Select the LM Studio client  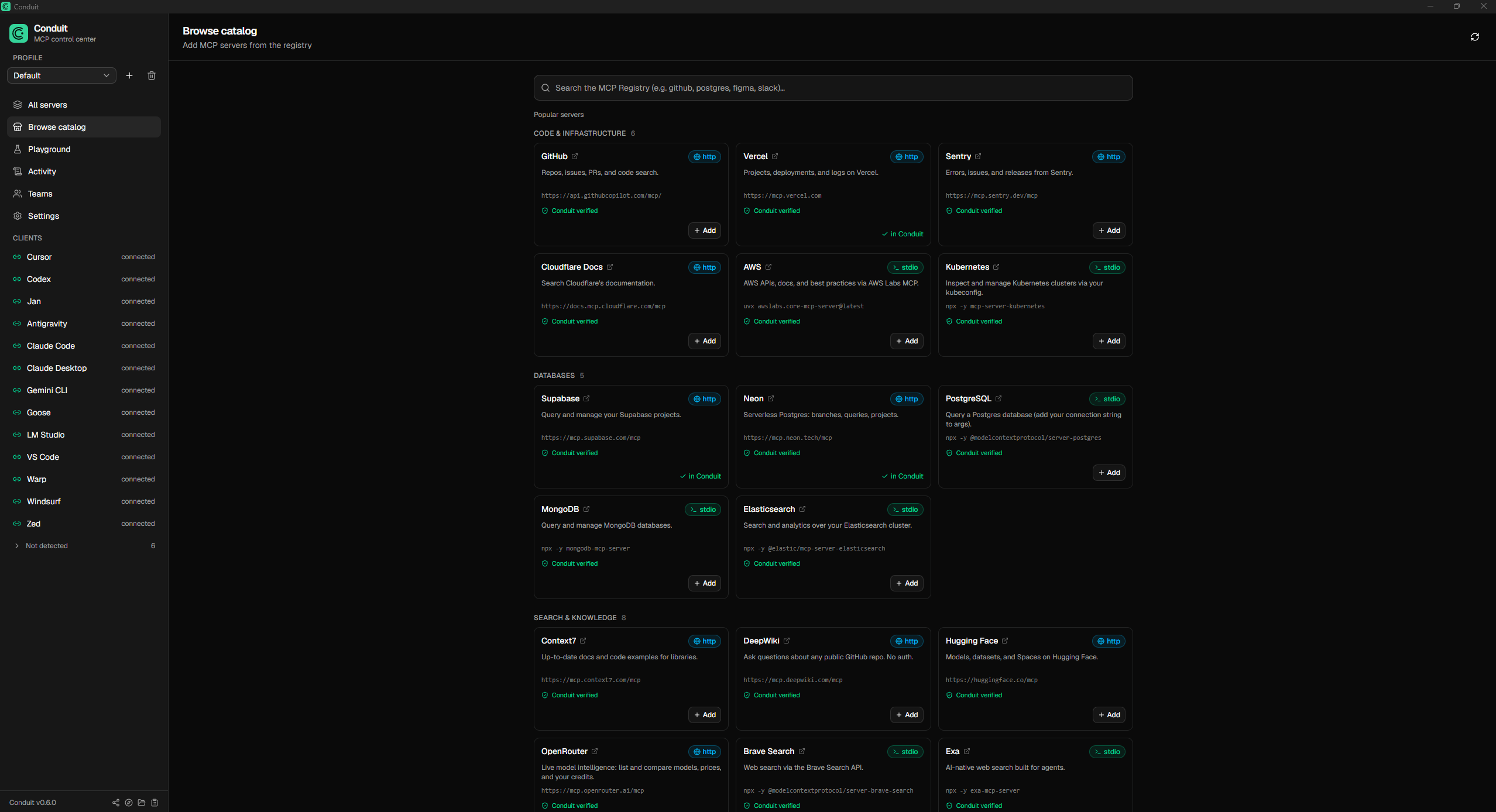click(x=84, y=435)
